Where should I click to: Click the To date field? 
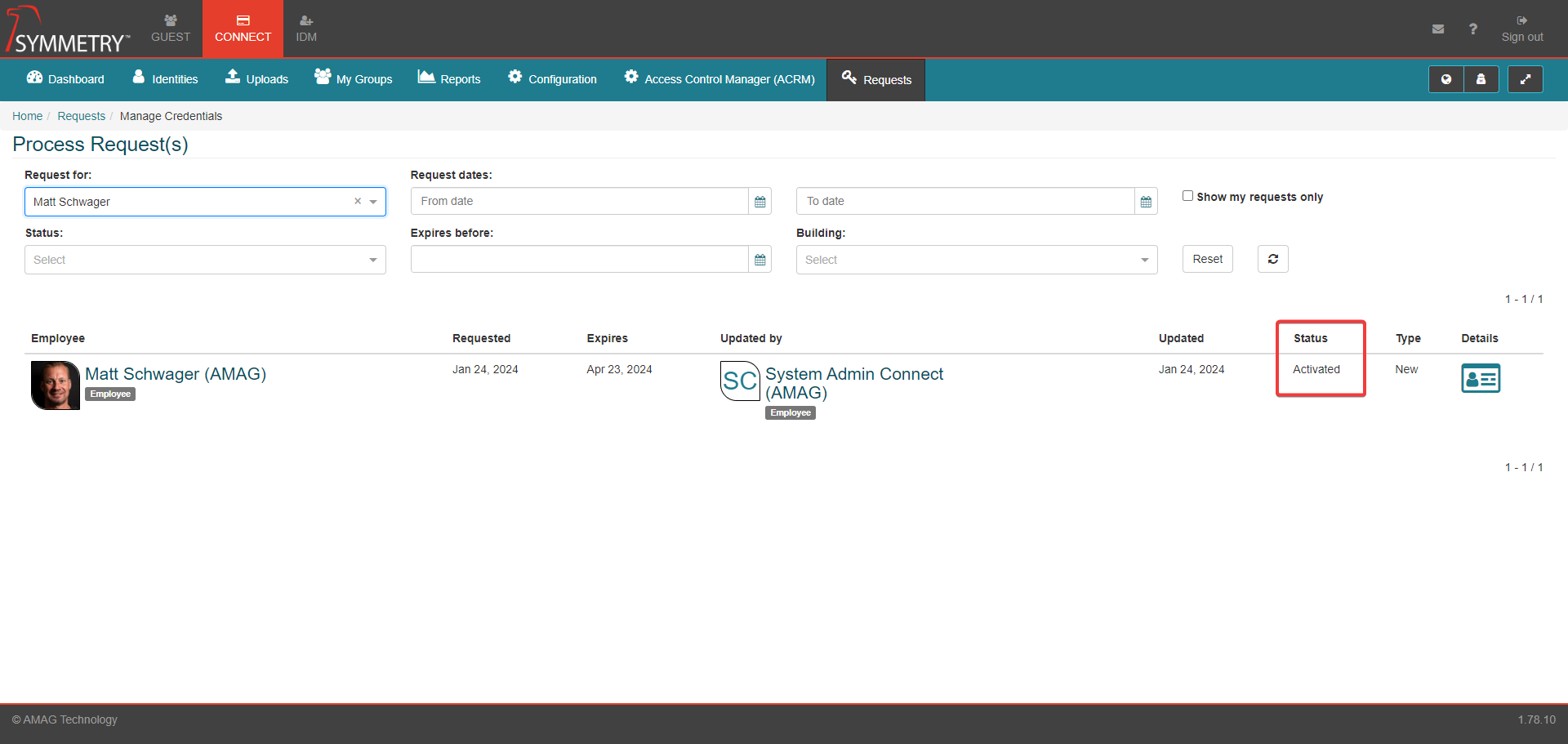pos(965,201)
